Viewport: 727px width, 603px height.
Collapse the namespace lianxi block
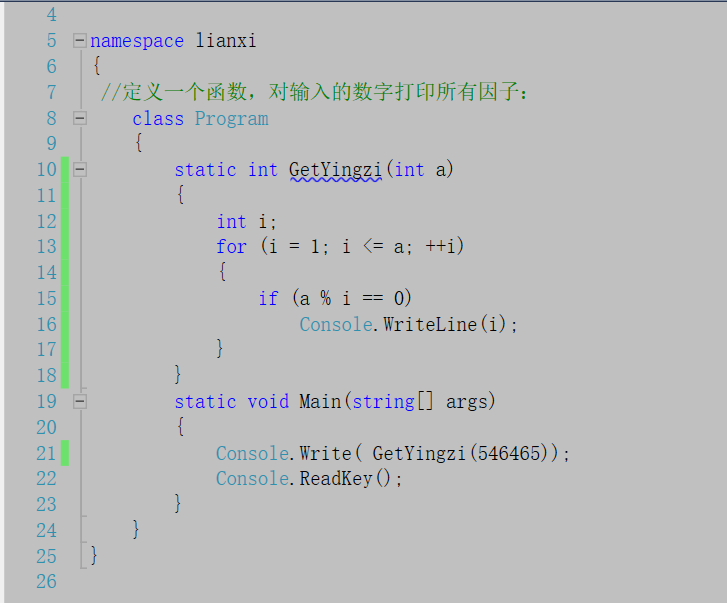click(x=80, y=41)
